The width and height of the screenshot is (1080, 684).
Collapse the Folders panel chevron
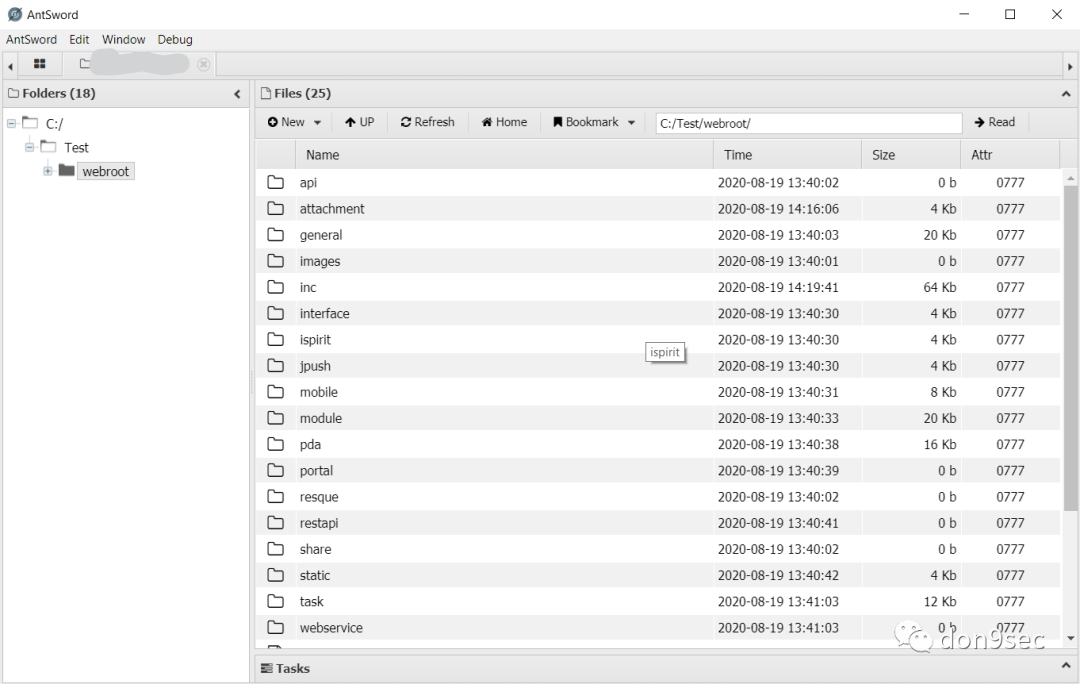[237, 94]
